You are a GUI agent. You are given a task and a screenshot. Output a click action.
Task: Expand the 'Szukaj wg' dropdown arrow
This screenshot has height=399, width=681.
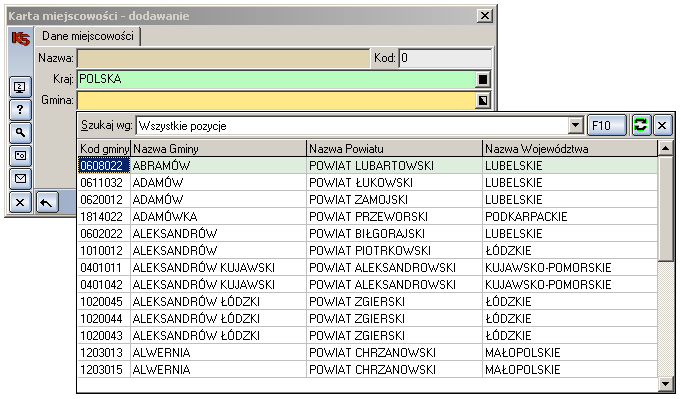[575, 126]
